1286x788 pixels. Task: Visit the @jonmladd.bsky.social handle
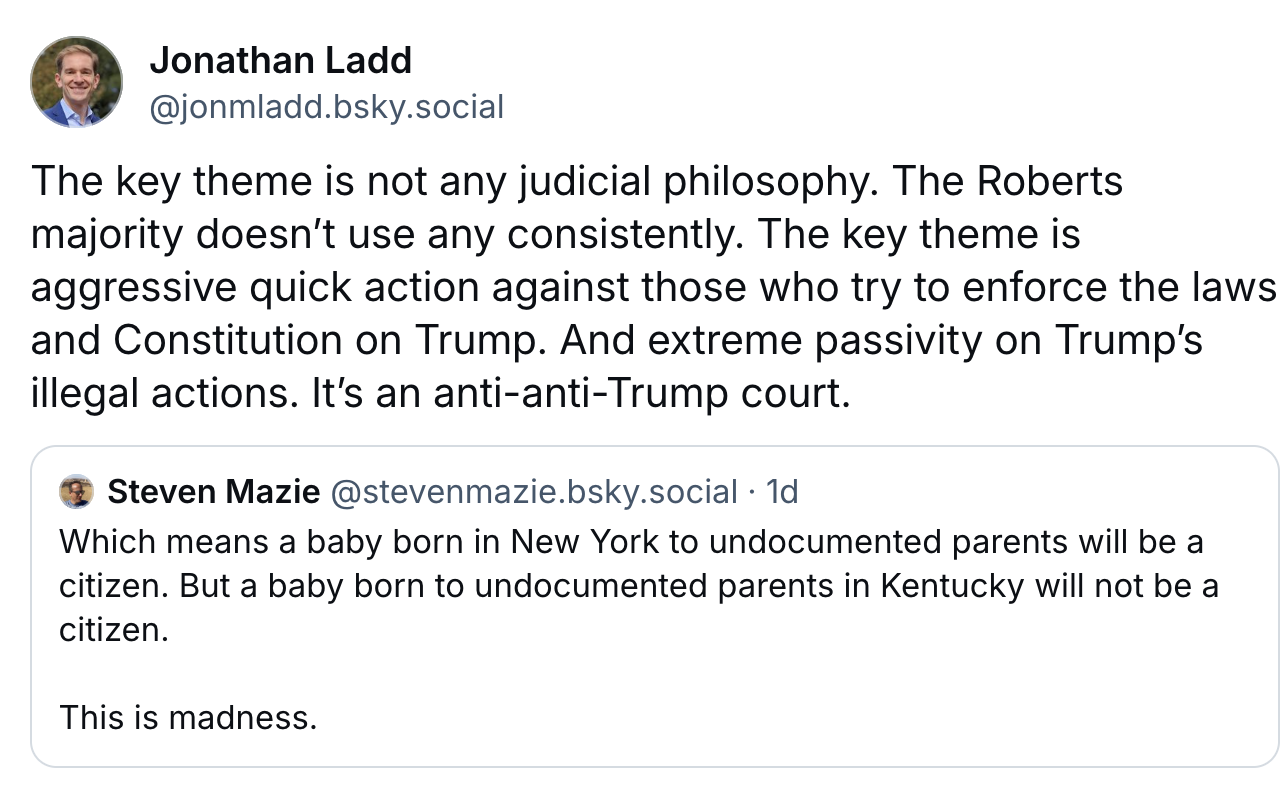(326, 106)
